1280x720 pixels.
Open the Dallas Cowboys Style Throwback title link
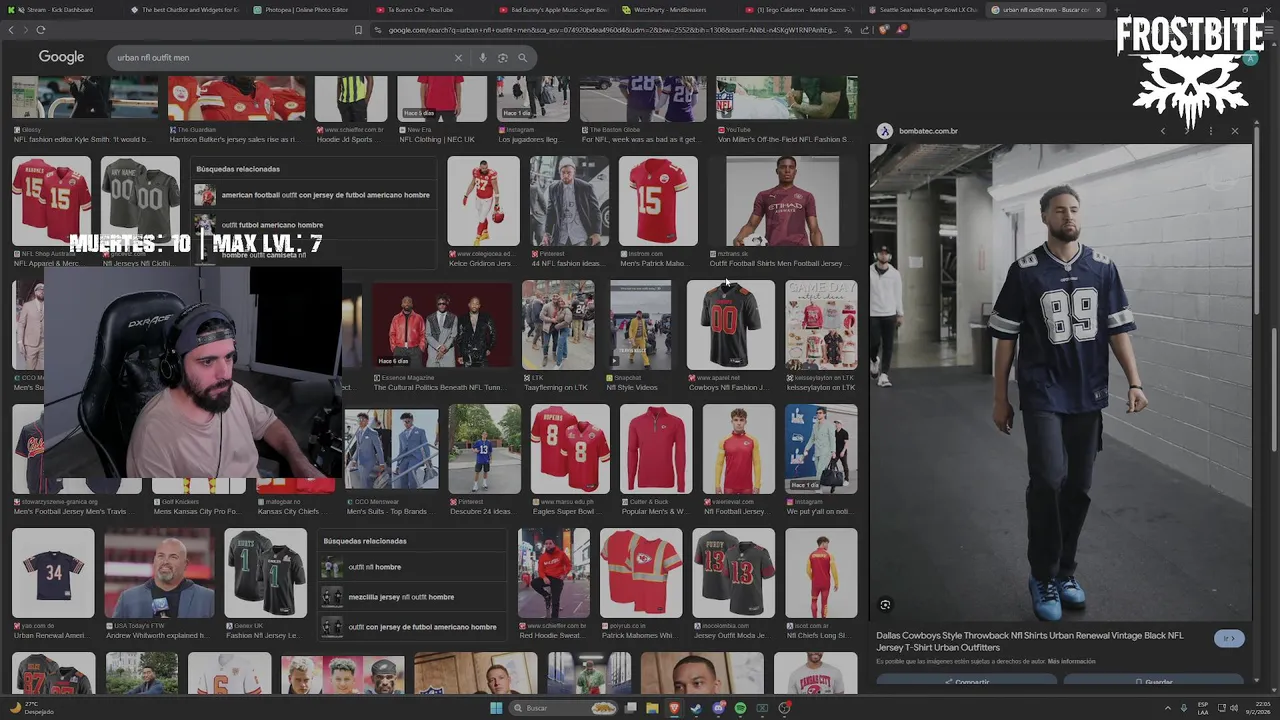(x=1030, y=641)
